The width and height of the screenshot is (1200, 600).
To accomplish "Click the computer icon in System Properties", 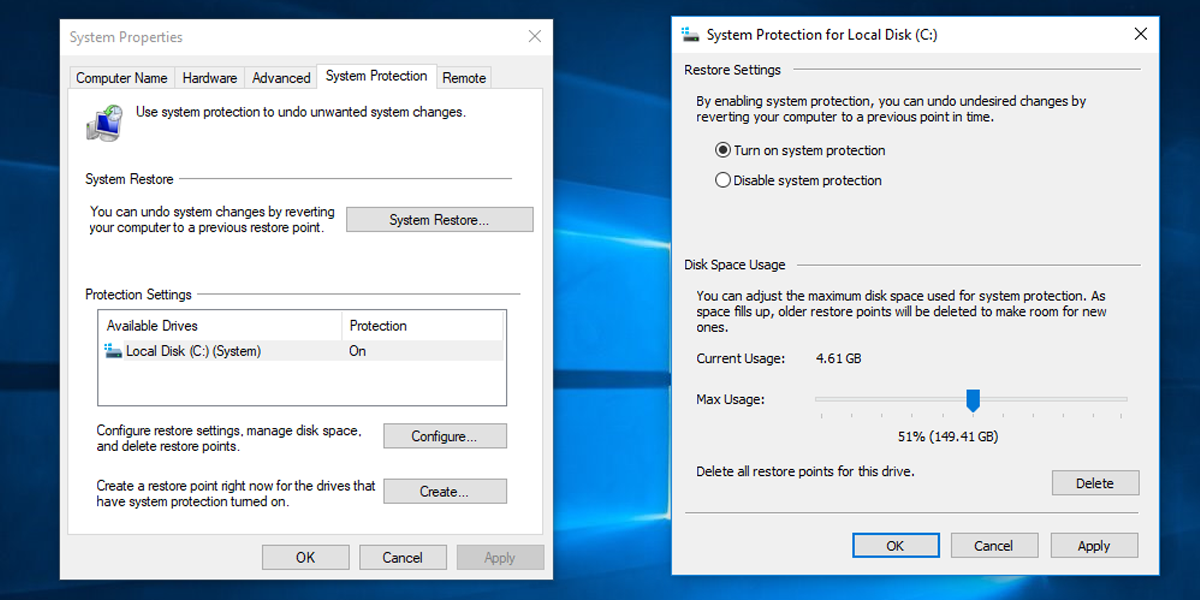I will [x=103, y=122].
